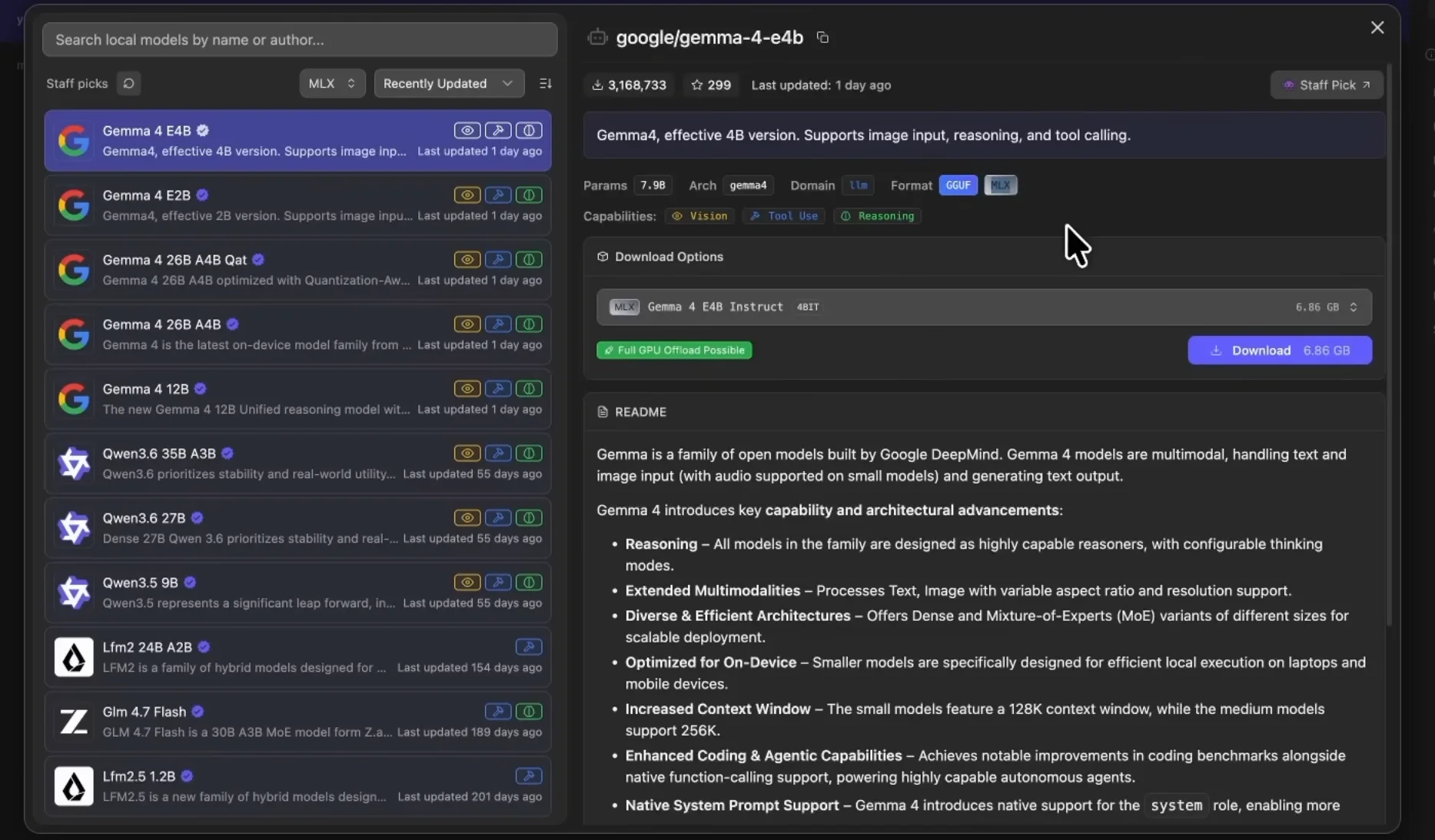The image size is (1435, 840).
Task: Select the Gemma 4 E2B model row
Action: 298,205
